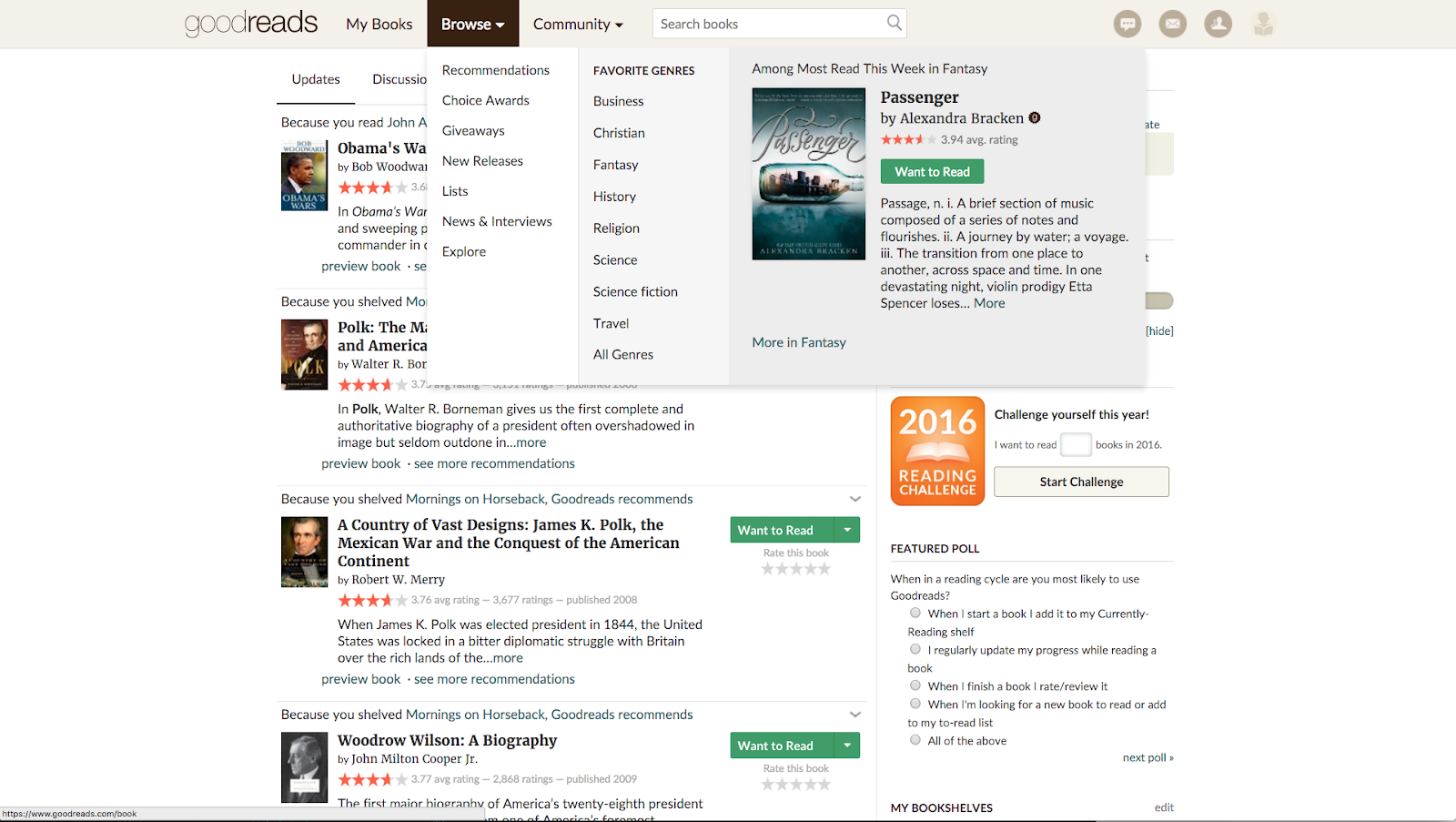Click the Start Challenge button
Viewport: 1456px width, 822px height.
click(x=1081, y=482)
